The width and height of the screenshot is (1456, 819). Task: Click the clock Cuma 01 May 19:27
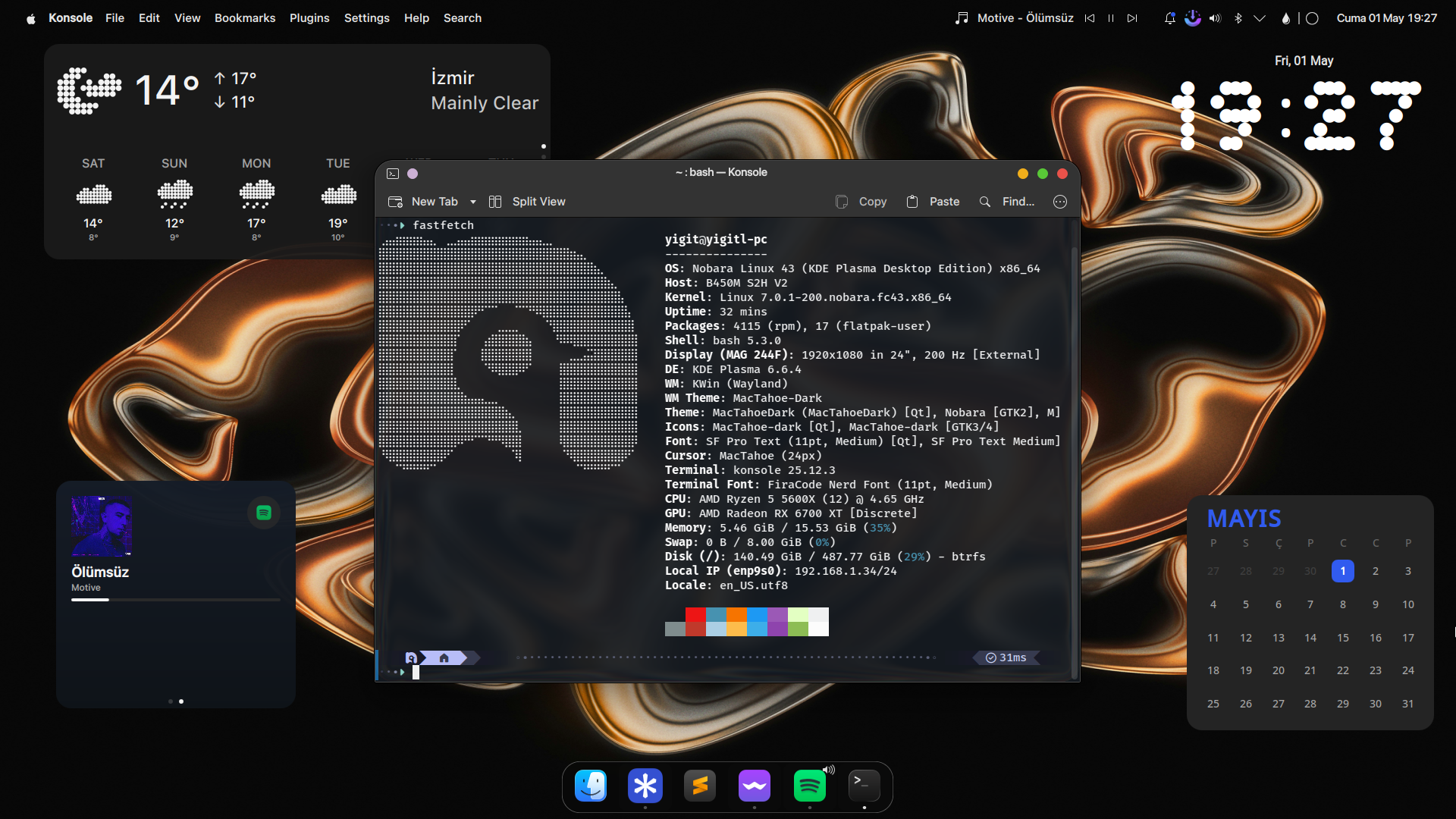point(1386,18)
